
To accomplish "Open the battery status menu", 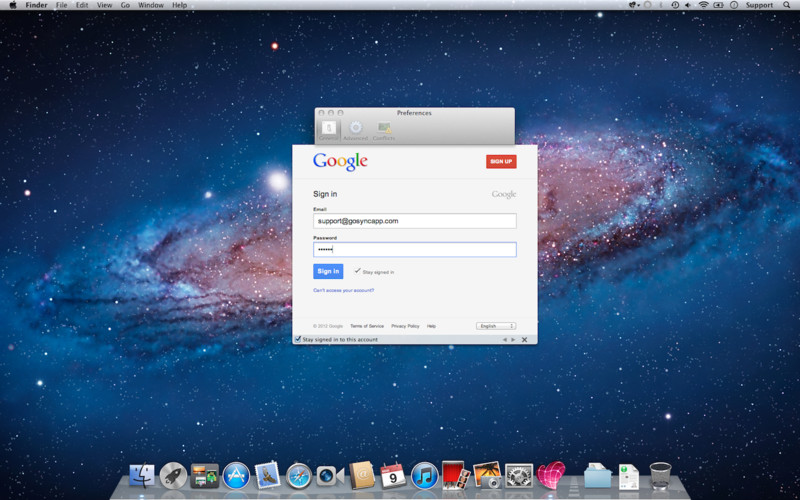I will click(718, 5).
